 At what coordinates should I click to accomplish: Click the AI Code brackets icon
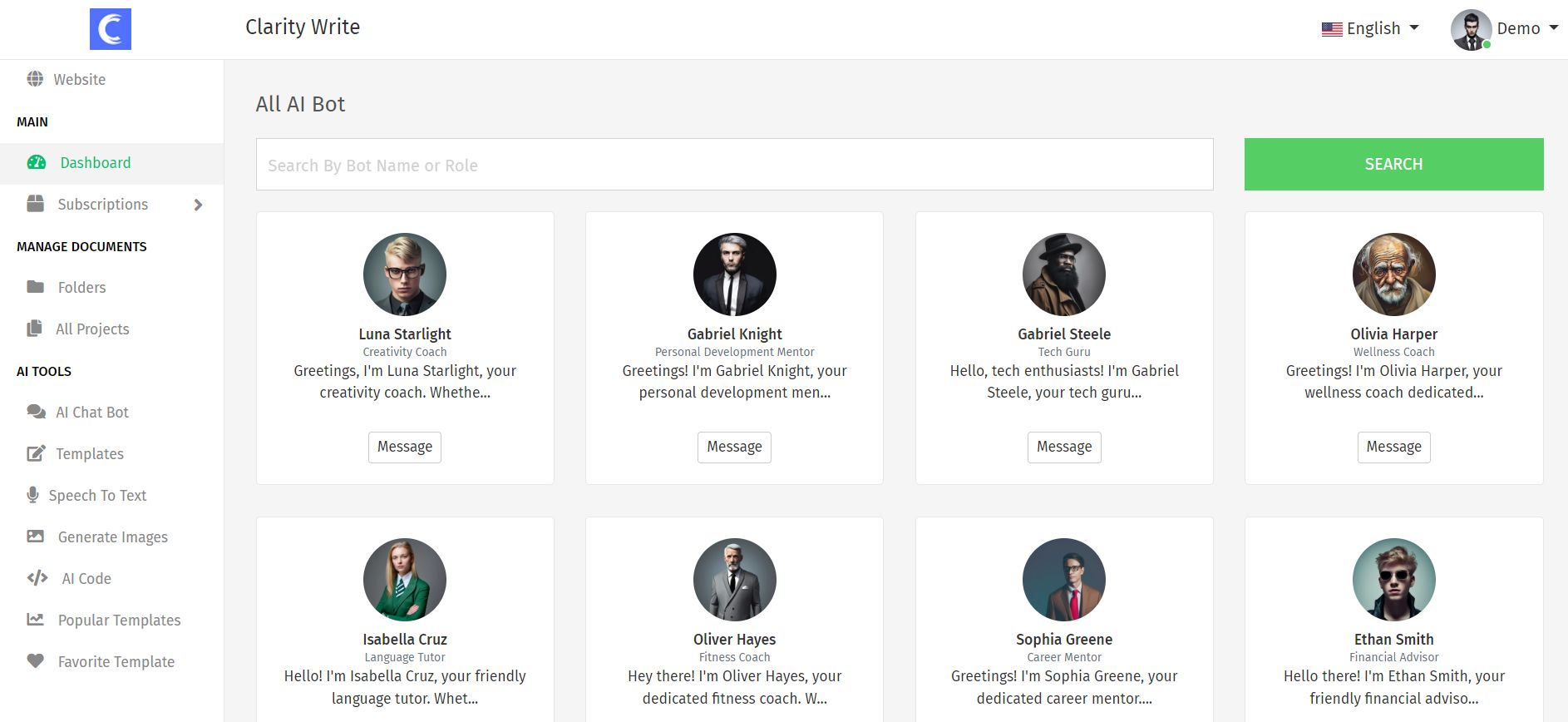pyautogui.click(x=37, y=578)
